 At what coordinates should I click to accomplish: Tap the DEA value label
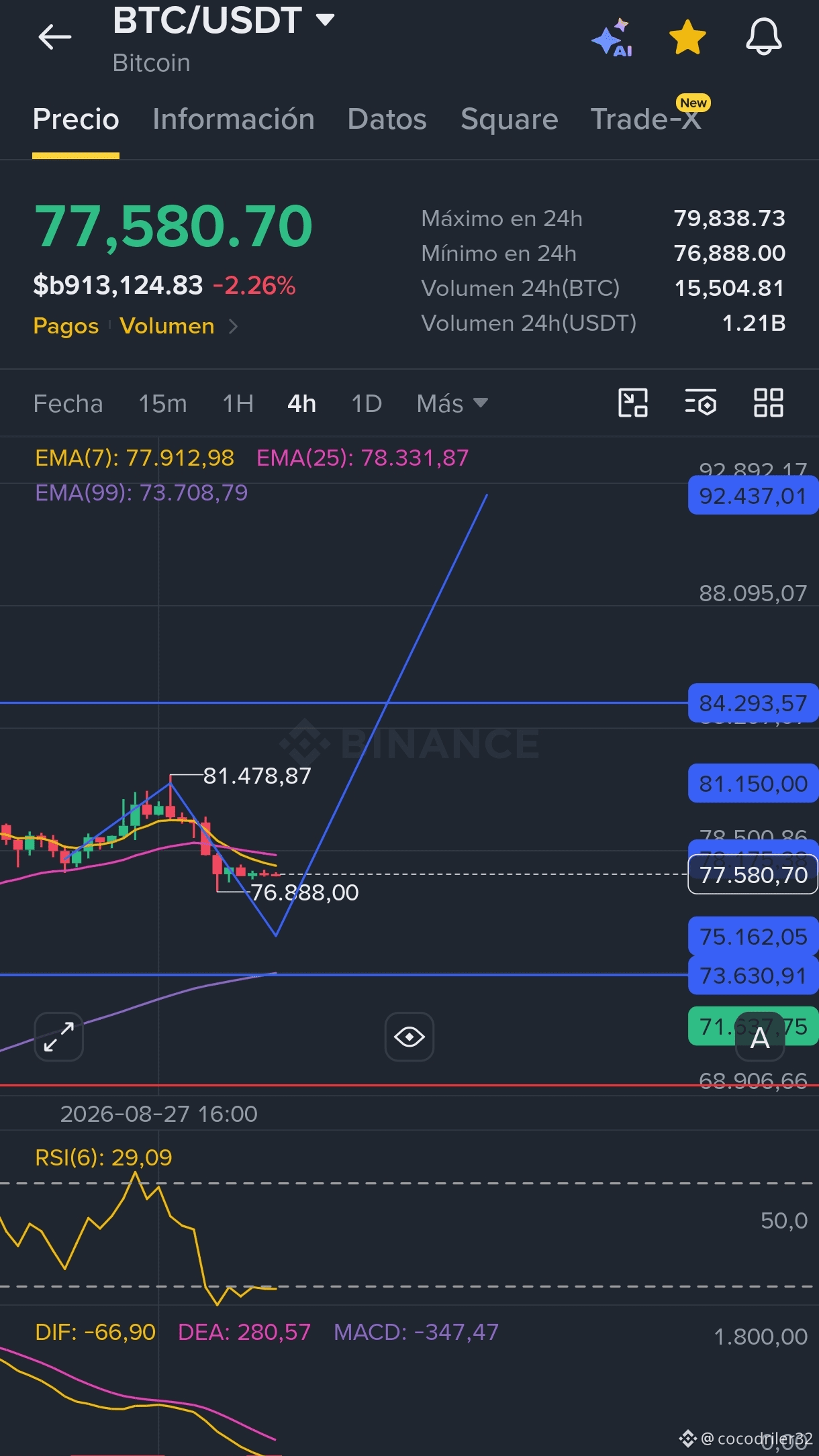pos(244,1332)
